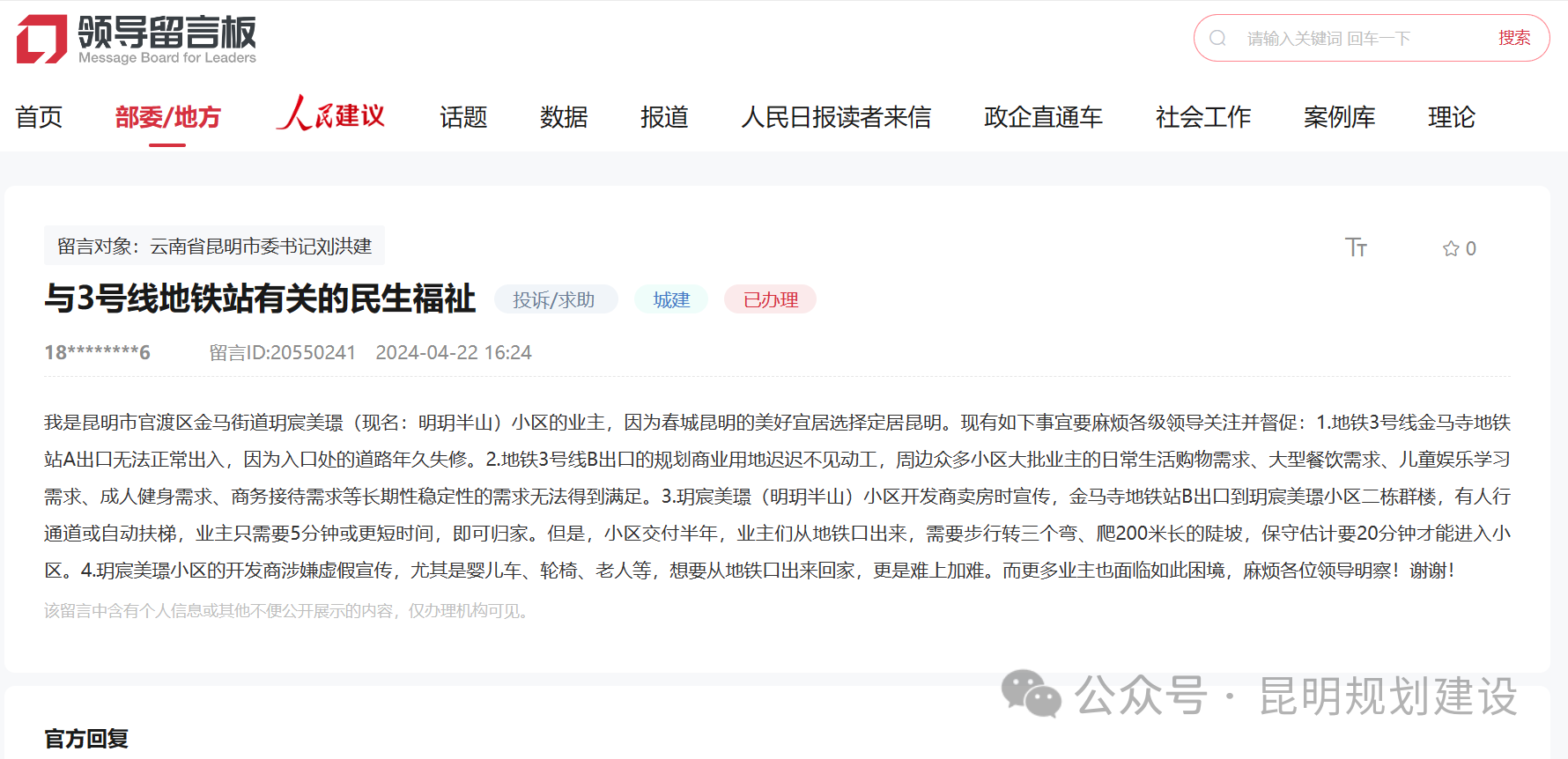Type in the keyword search field
The image size is (1568, 759).
pos(1357,38)
